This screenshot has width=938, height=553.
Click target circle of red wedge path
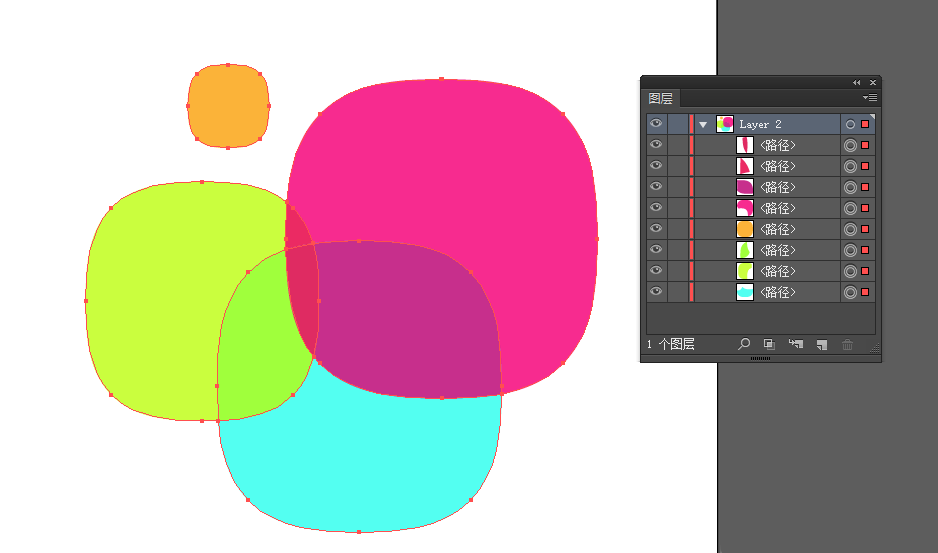point(850,166)
